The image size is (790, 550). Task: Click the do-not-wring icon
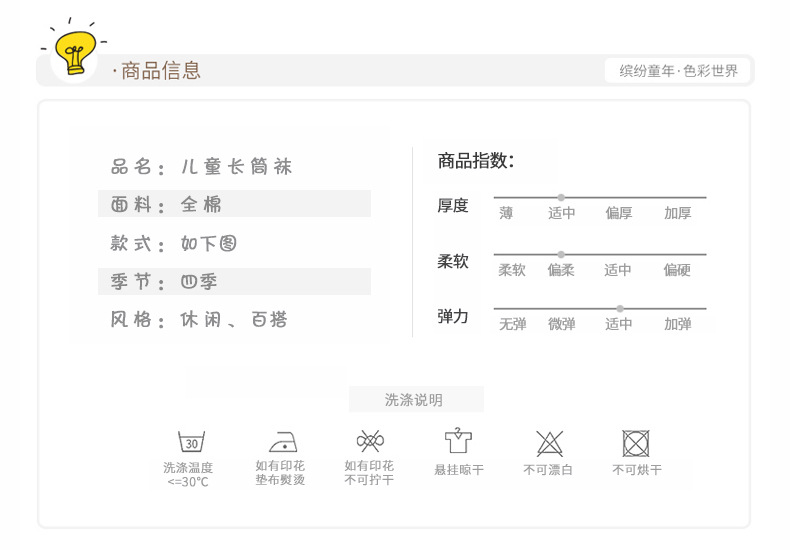point(370,441)
